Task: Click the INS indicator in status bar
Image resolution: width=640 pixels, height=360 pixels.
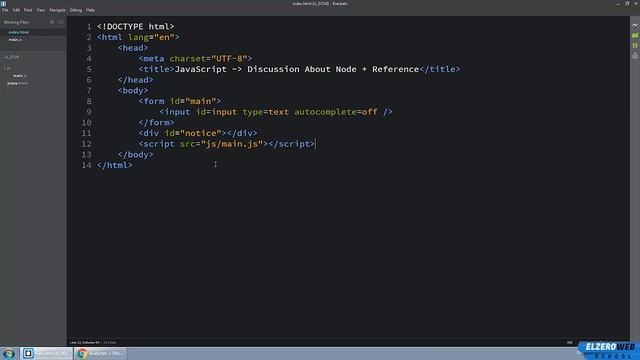Action: 570,342
